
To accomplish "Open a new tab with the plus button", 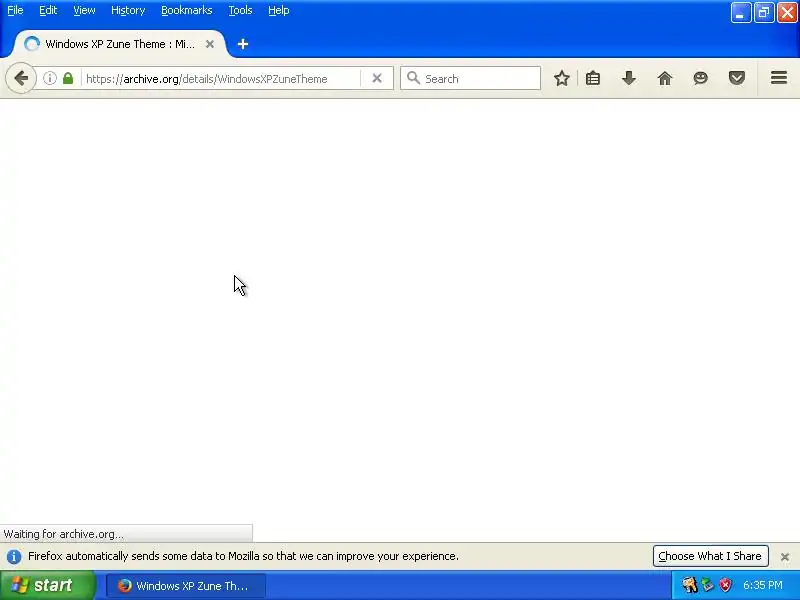I will [243, 44].
